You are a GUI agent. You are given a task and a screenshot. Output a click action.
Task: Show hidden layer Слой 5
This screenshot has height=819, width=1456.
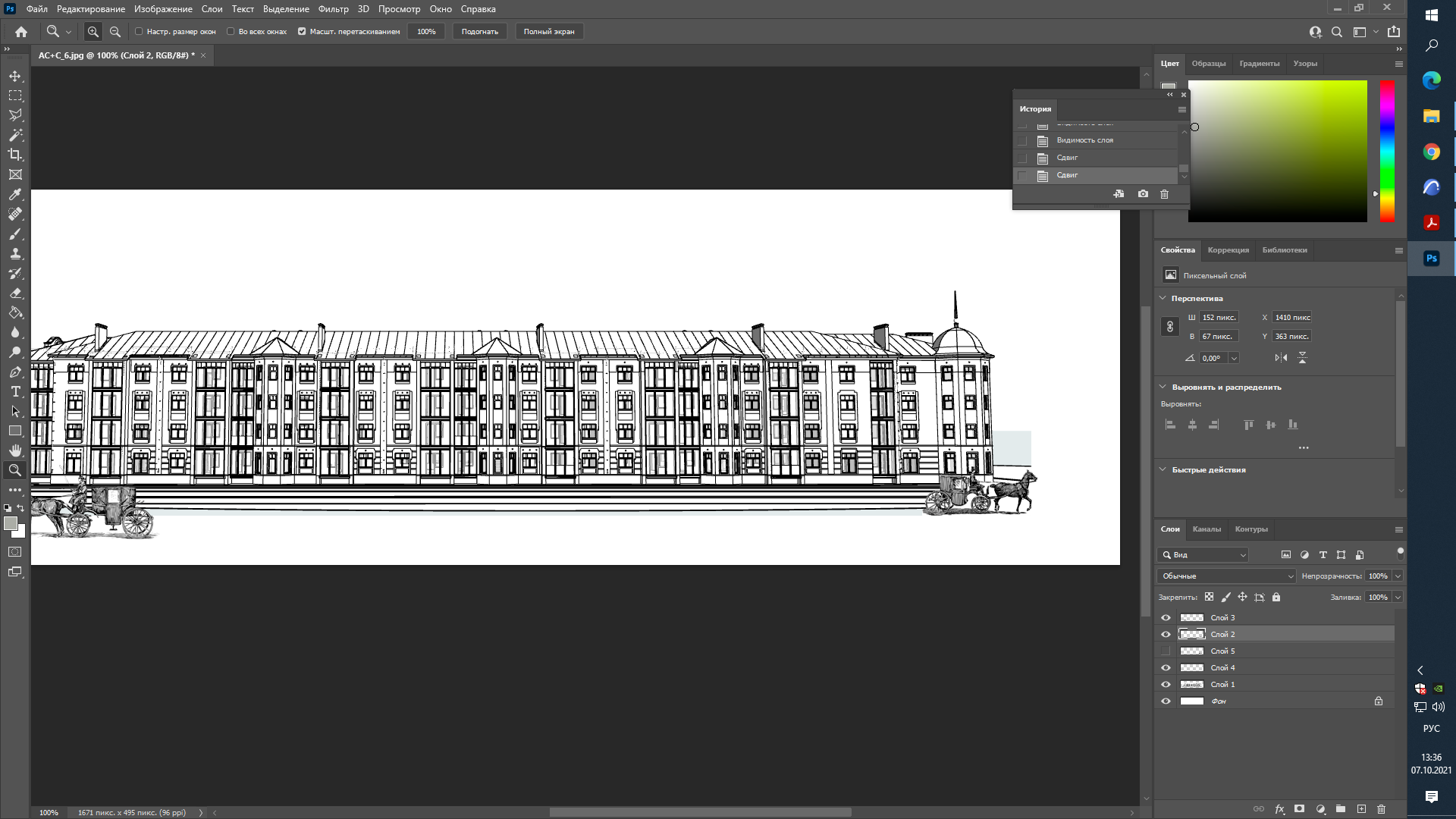(1166, 651)
